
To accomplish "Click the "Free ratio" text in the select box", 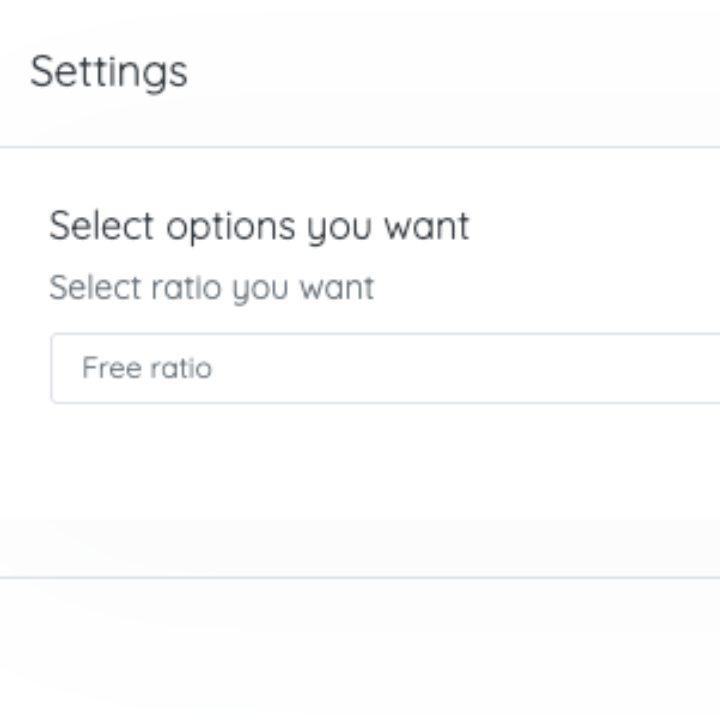I will [x=147, y=368].
